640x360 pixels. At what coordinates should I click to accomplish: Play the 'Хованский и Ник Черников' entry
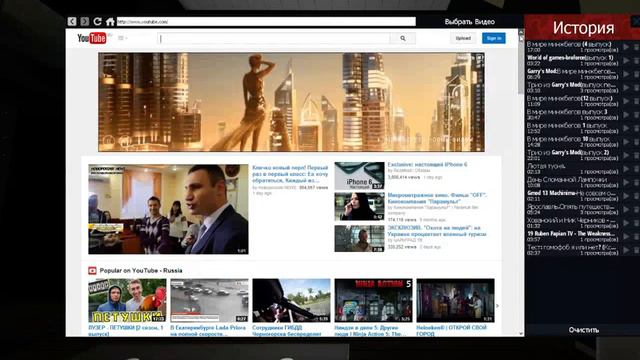pos(627,223)
